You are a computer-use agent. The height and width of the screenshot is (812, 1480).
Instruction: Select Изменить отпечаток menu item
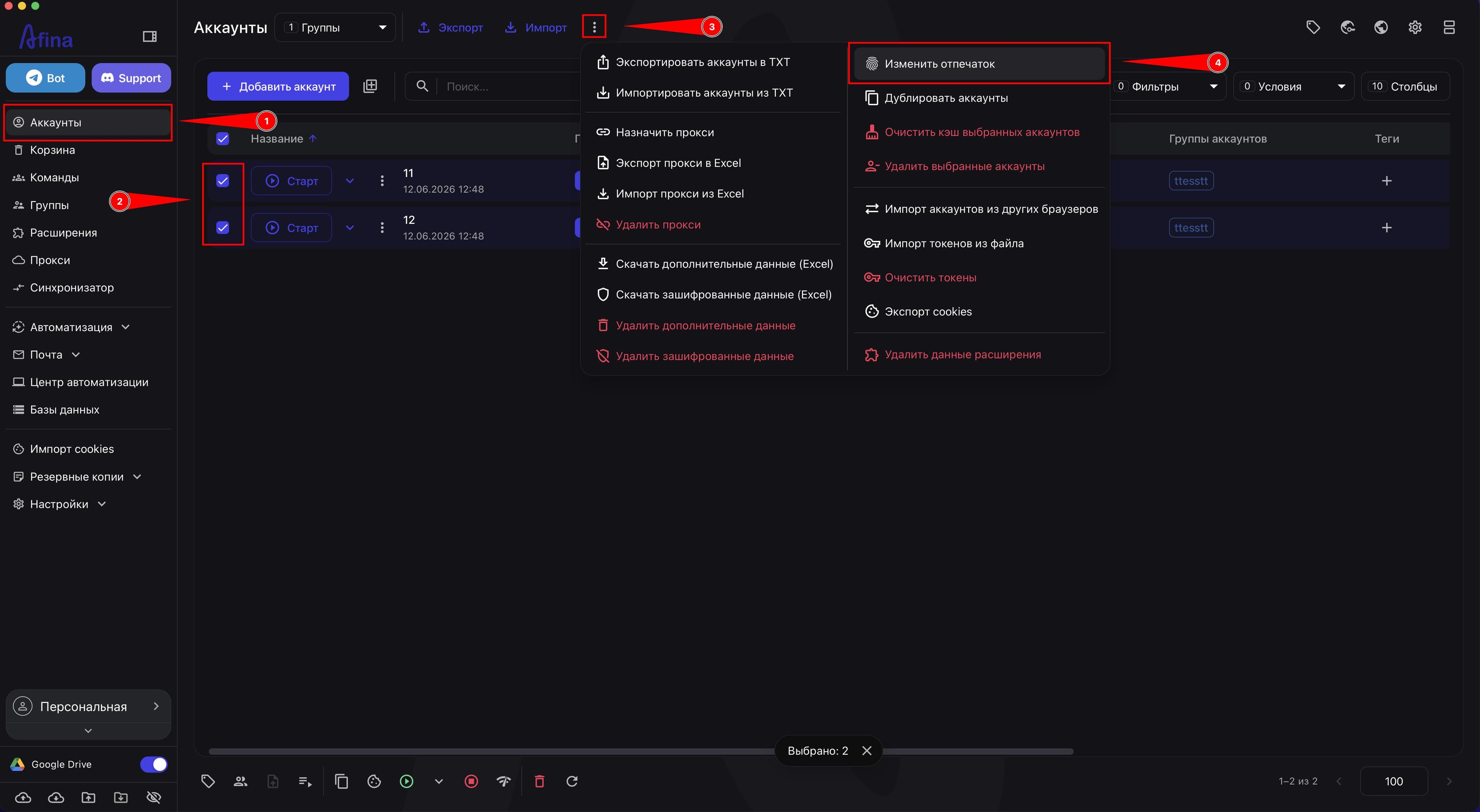979,64
